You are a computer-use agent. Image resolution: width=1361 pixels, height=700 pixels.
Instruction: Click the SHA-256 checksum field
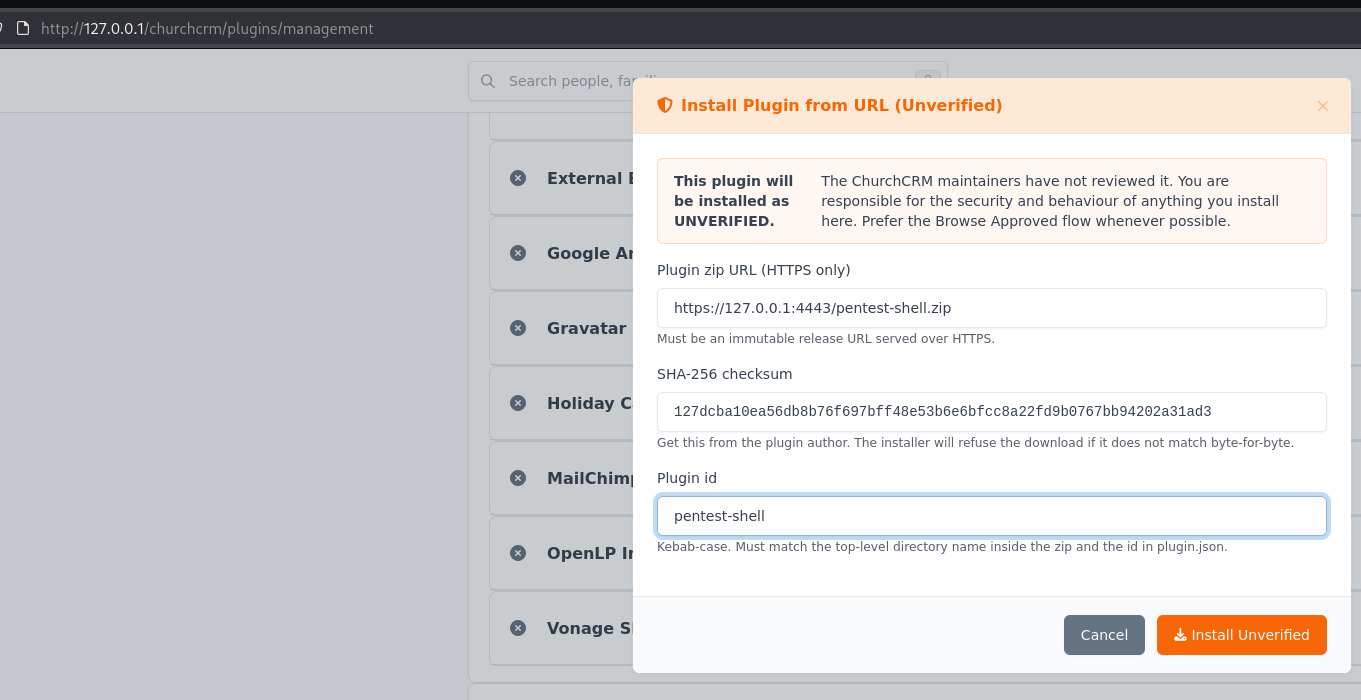(991, 412)
